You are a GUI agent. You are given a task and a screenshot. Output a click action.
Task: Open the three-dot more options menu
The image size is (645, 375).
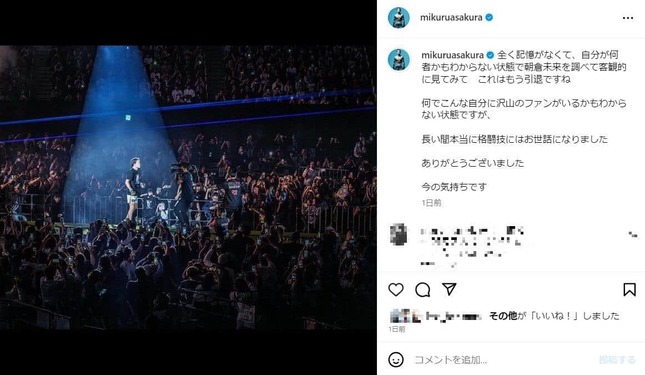[628, 18]
